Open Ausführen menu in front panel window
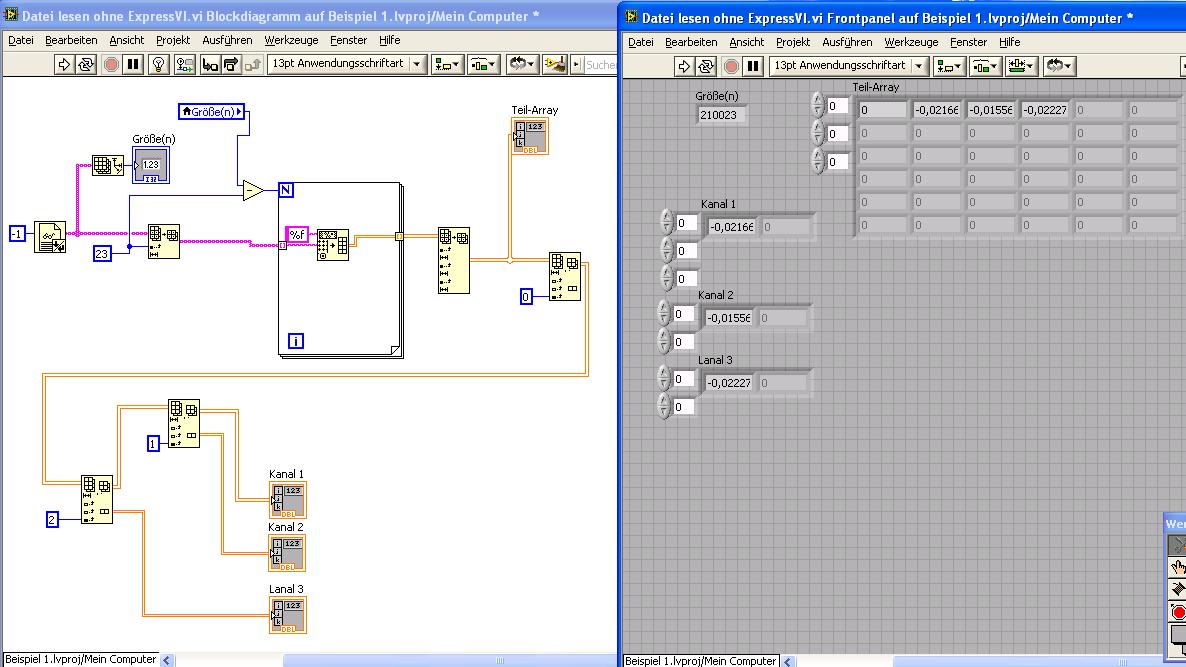The image size is (1186, 667). tap(847, 42)
